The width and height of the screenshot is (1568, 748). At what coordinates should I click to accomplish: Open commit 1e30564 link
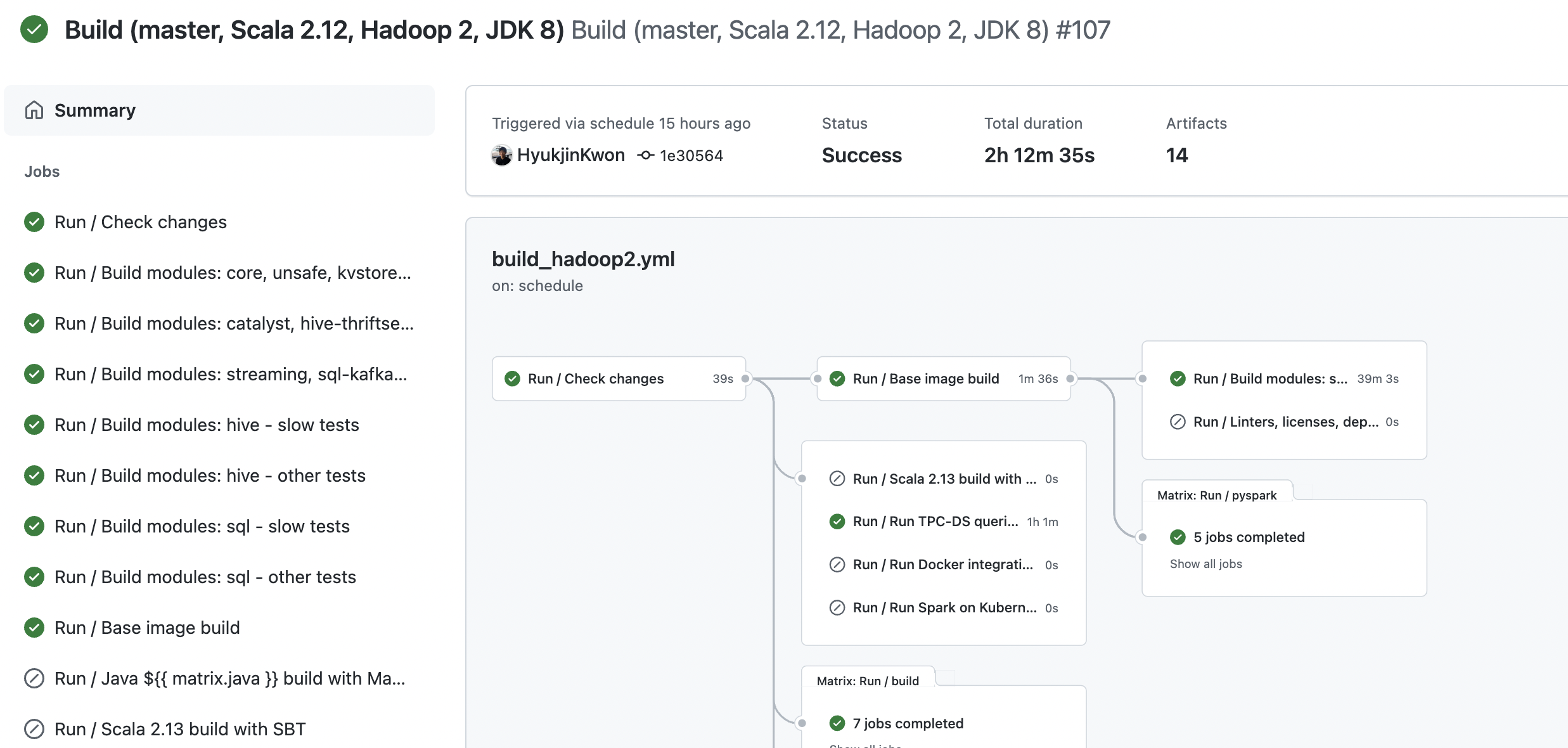pyautogui.click(x=691, y=156)
